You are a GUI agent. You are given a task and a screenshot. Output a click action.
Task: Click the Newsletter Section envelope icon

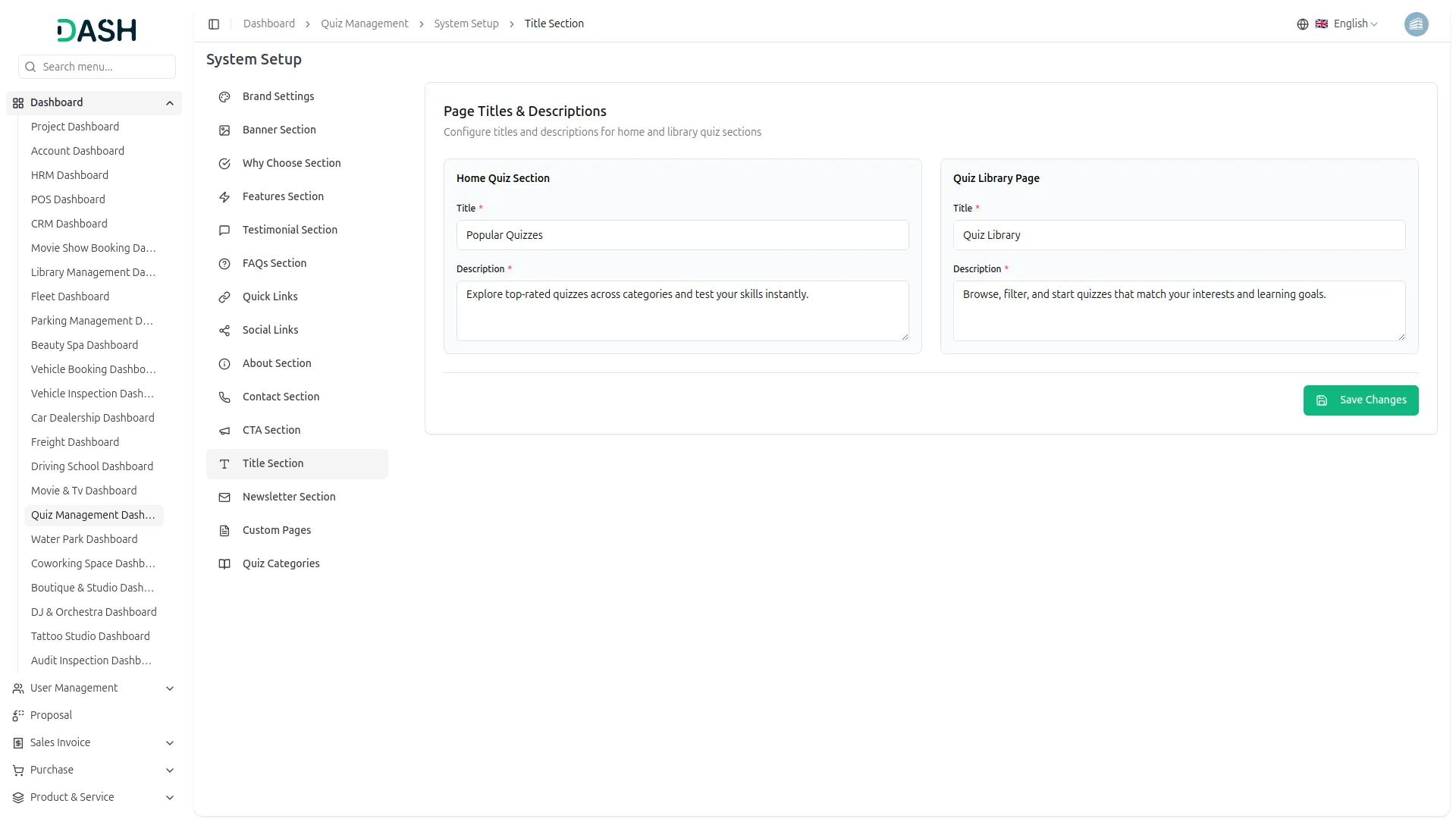pos(224,497)
